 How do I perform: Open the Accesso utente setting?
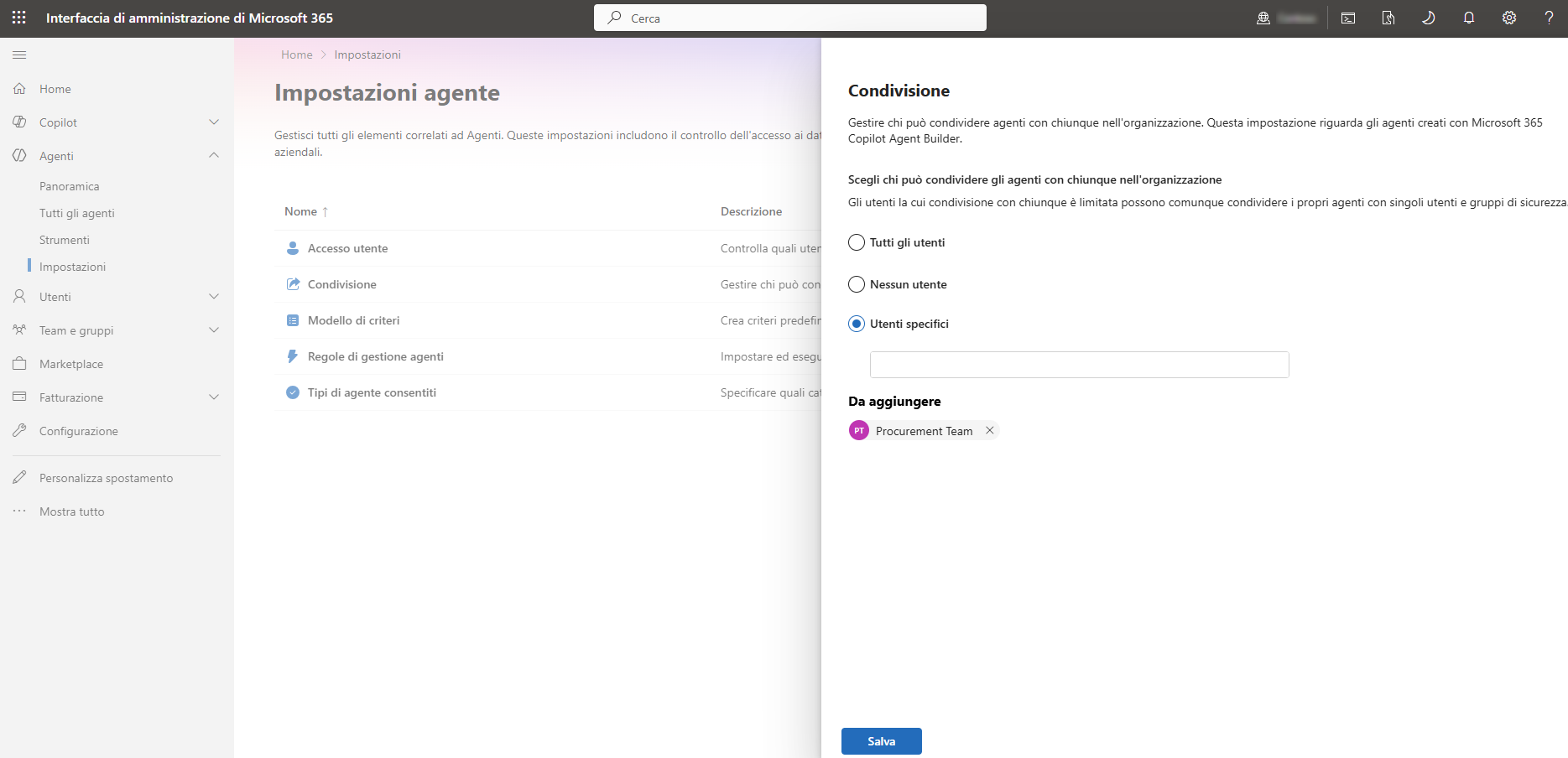(x=348, y=248)
